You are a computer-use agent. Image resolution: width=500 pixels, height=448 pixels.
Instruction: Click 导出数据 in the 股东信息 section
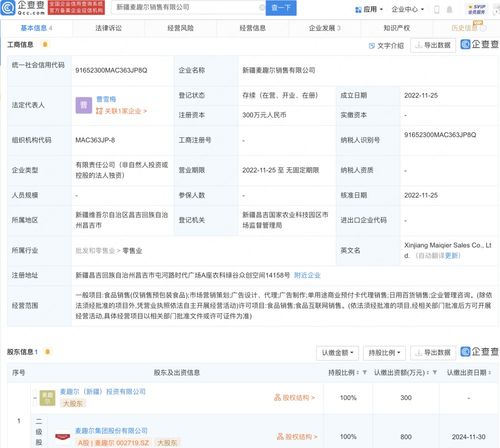pos(433,353)
